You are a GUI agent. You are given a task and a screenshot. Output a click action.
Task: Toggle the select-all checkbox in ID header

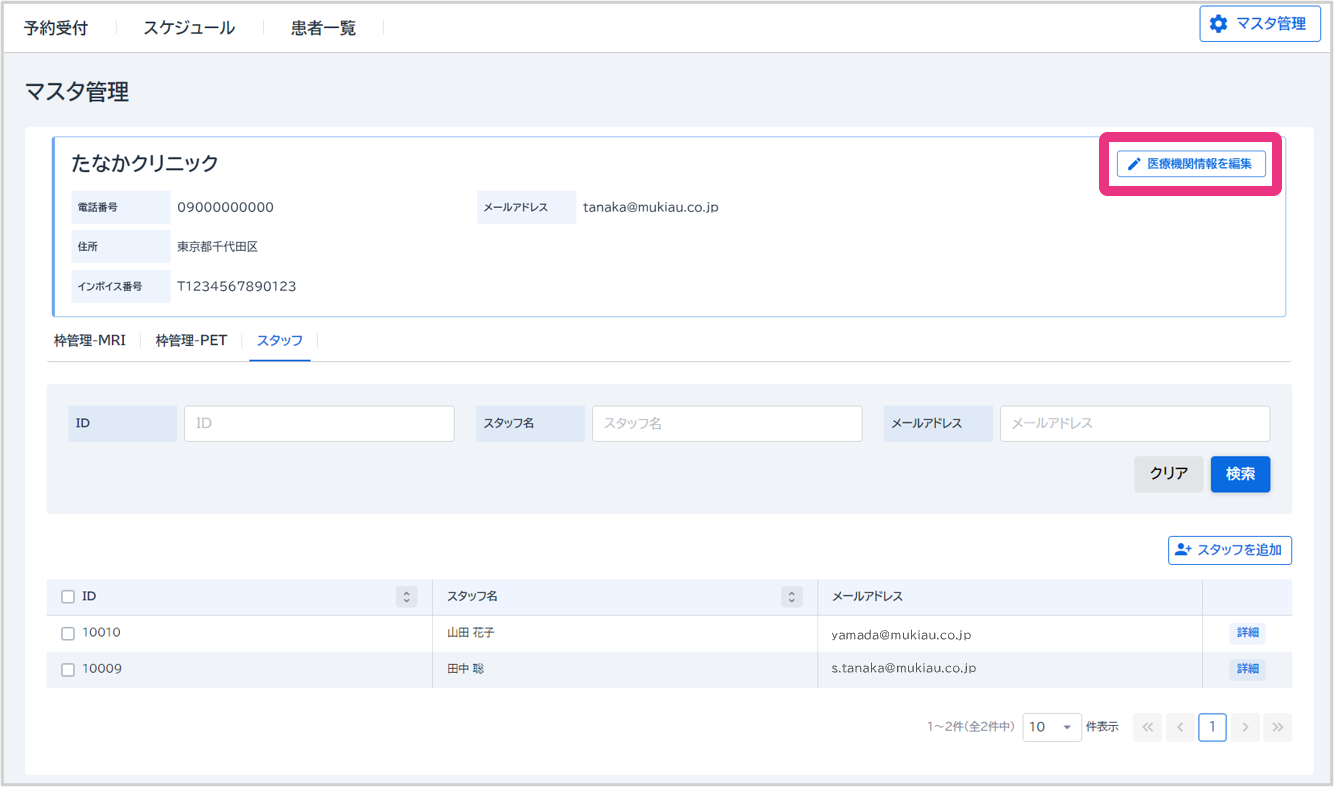coord(68,597)
